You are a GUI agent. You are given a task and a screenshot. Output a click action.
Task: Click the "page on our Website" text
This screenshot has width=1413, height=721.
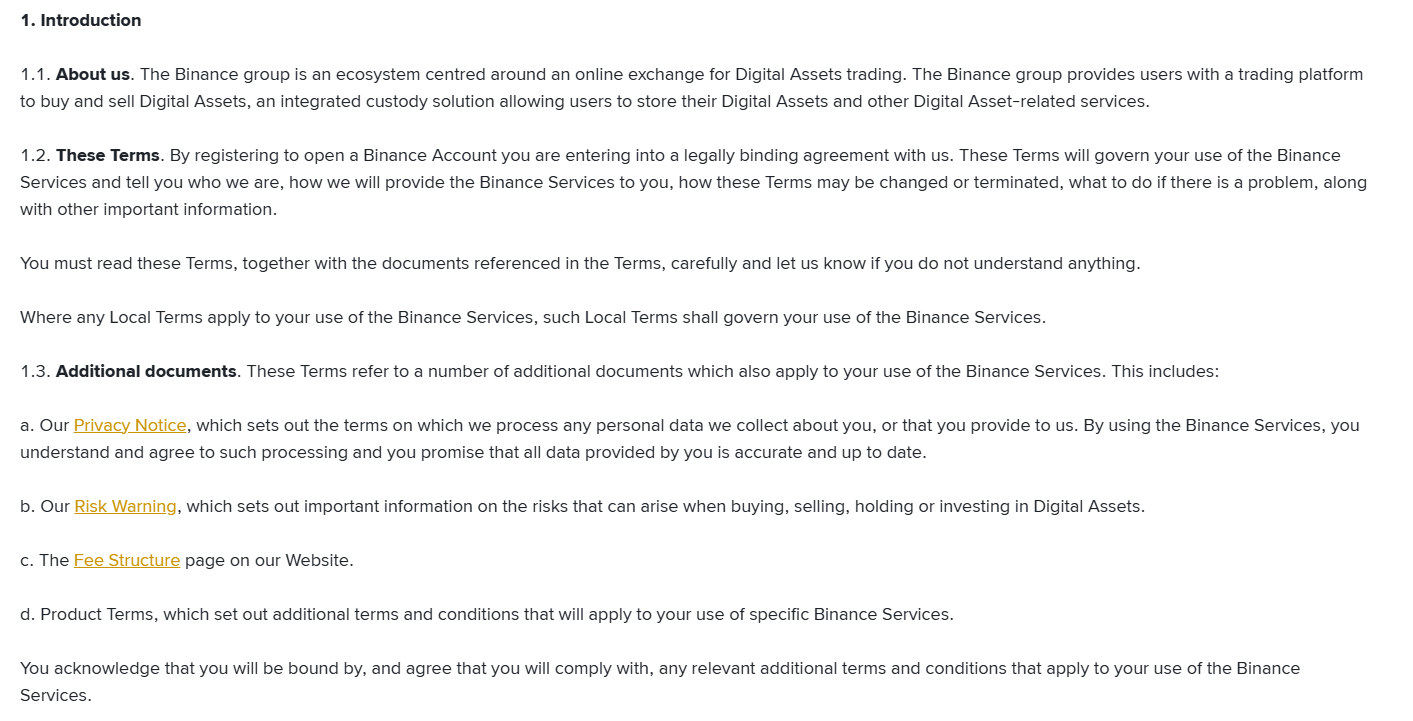[268, 560]
